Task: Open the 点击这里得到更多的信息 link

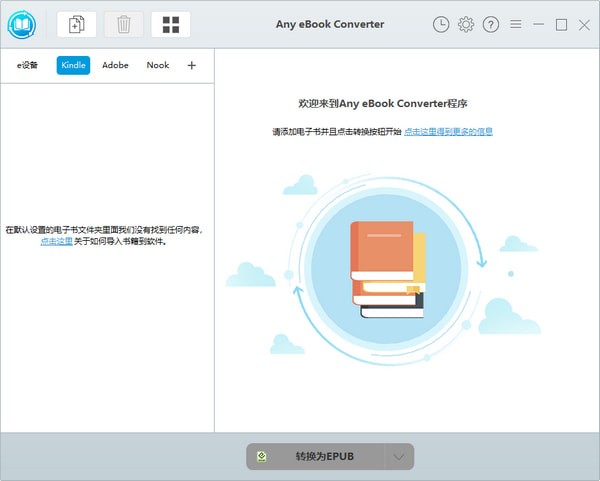Action: tap(448, 131)
